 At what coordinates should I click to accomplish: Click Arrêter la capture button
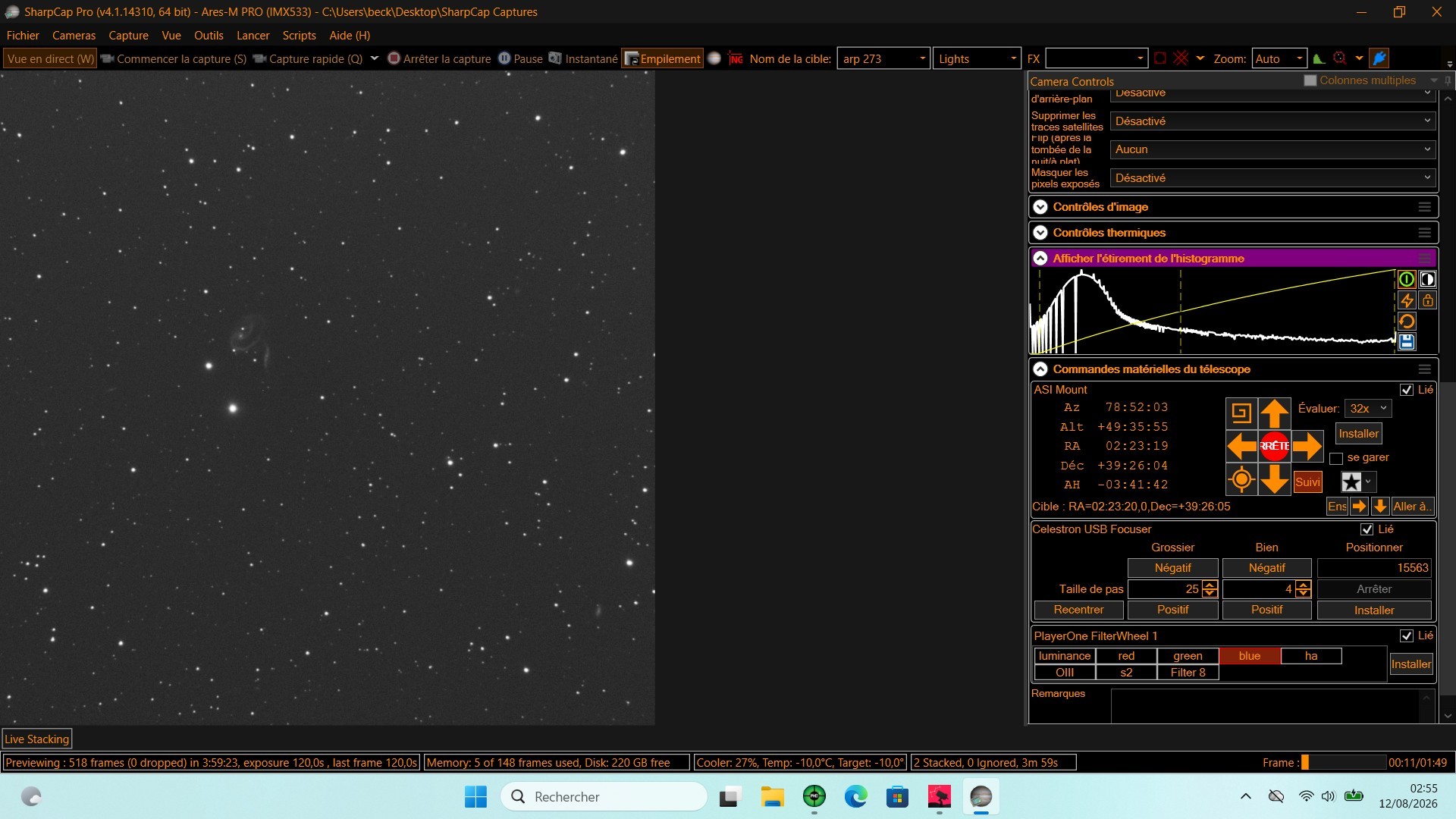pyautogui.click(x=439, y=58)
